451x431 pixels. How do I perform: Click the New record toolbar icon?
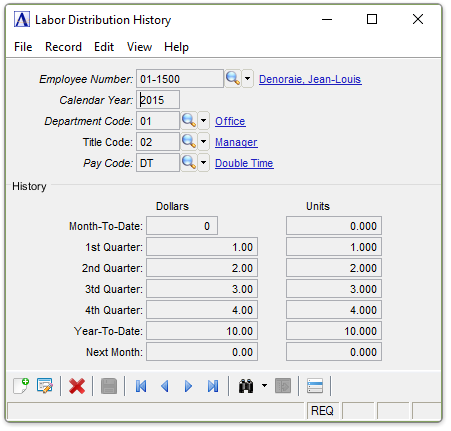point(21,386)
